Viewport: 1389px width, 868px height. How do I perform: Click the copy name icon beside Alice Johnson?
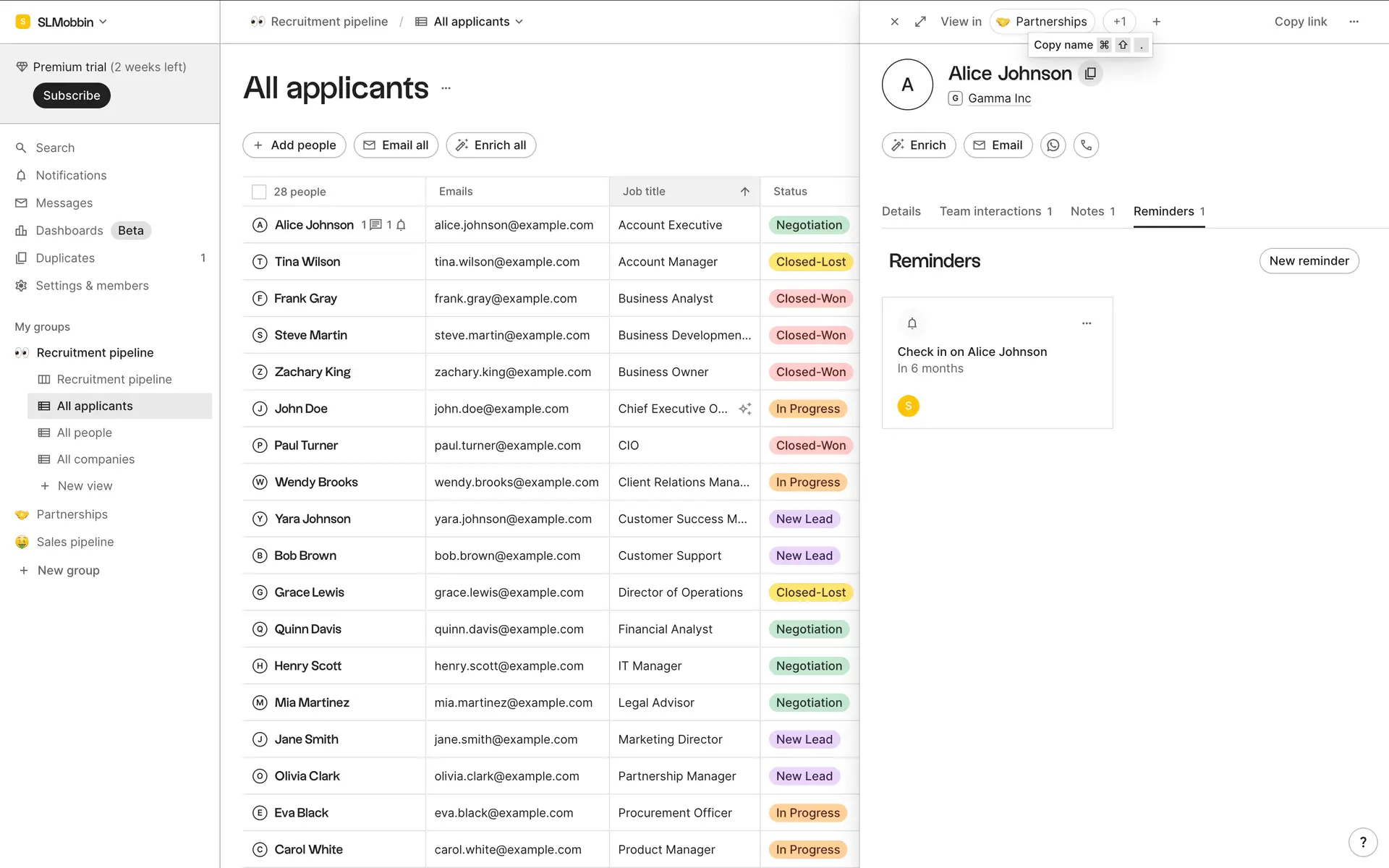(1090, 73)
